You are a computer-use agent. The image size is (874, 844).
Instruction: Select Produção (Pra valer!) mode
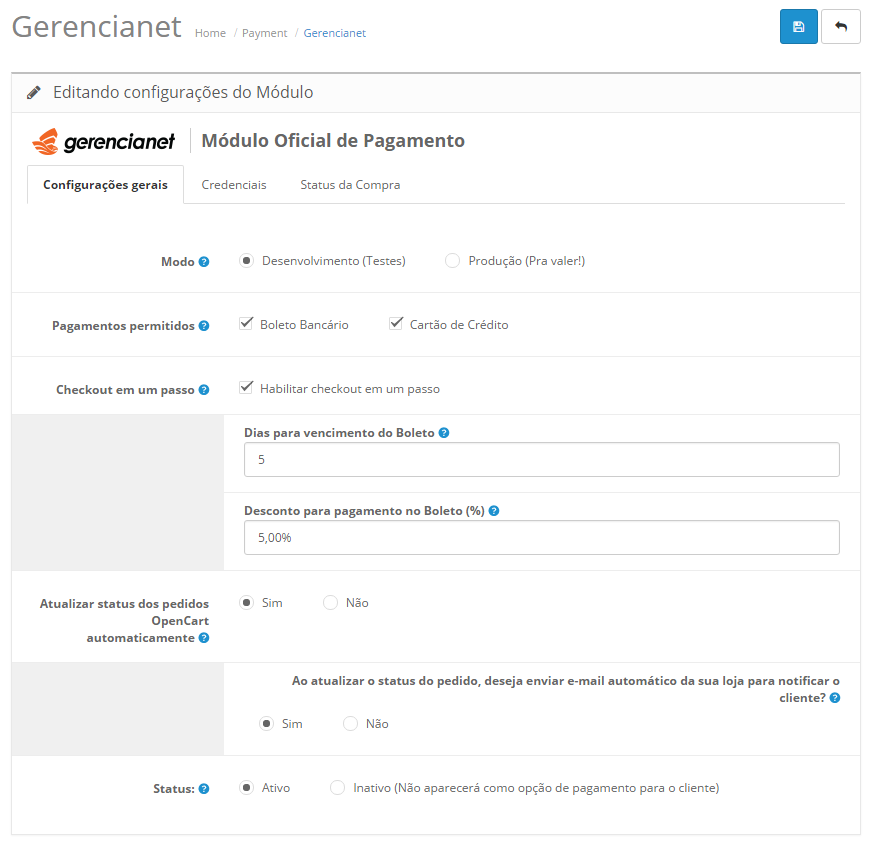452,261
